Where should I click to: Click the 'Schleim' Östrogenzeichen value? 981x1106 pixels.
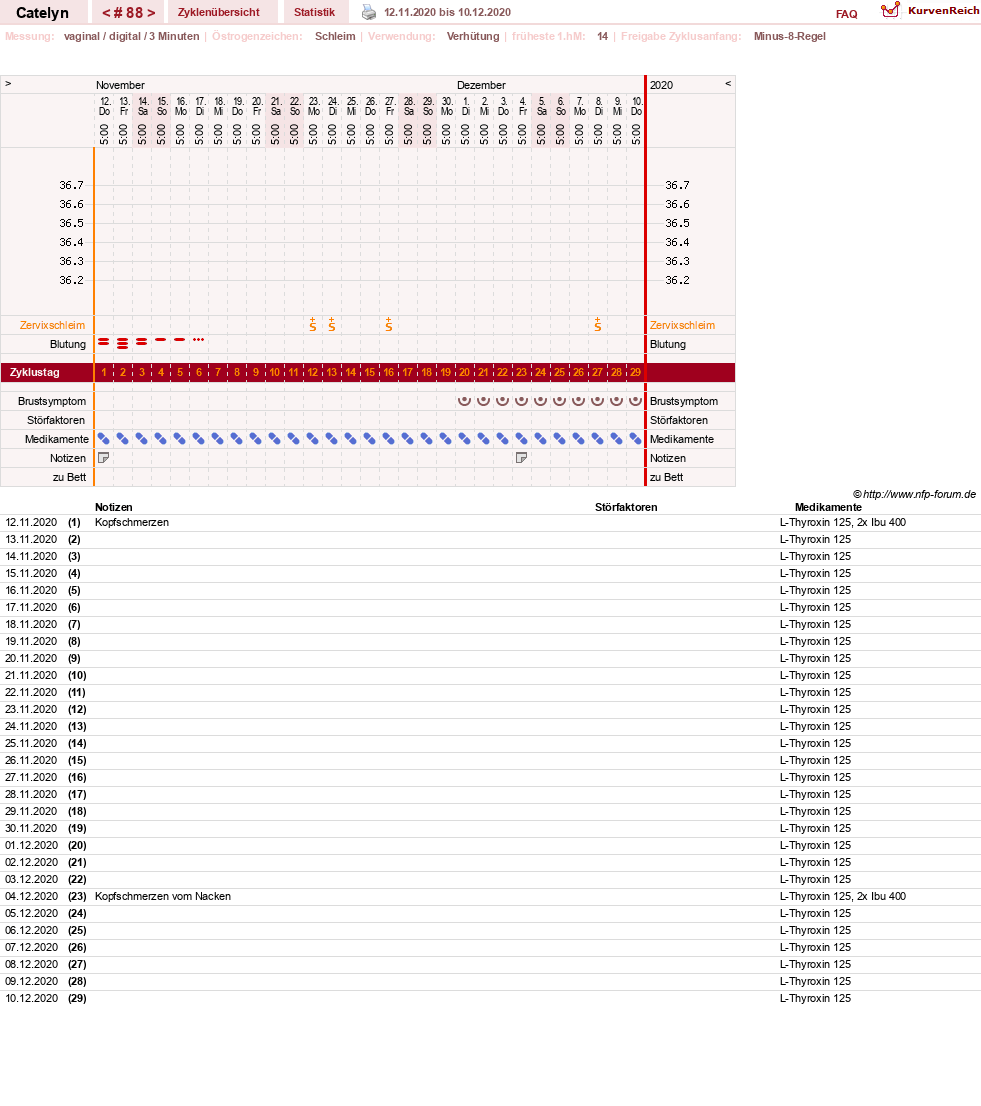click(x=335, y=36)
